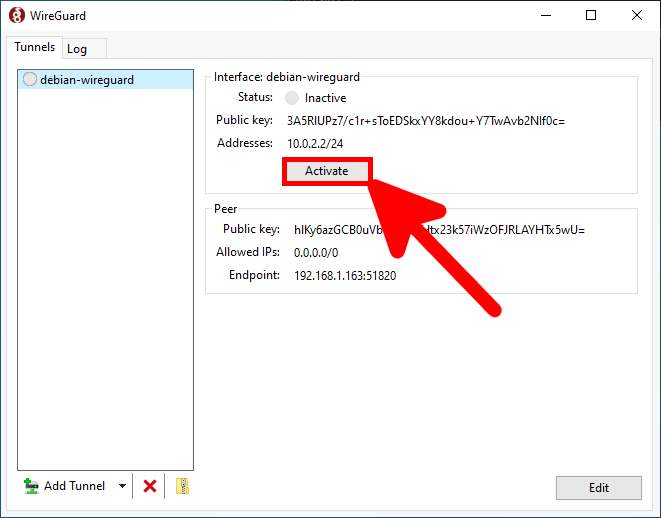The width and height of the screenshot is (661, 518).
Task: Click the export tunnels to zip icon
Action: [x=182, y=486]
